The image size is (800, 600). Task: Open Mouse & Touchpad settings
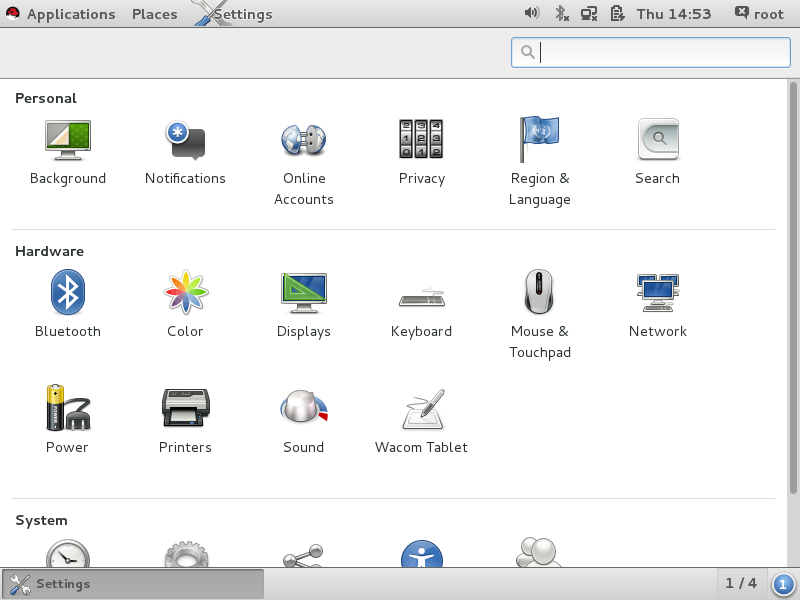[540, 314]
